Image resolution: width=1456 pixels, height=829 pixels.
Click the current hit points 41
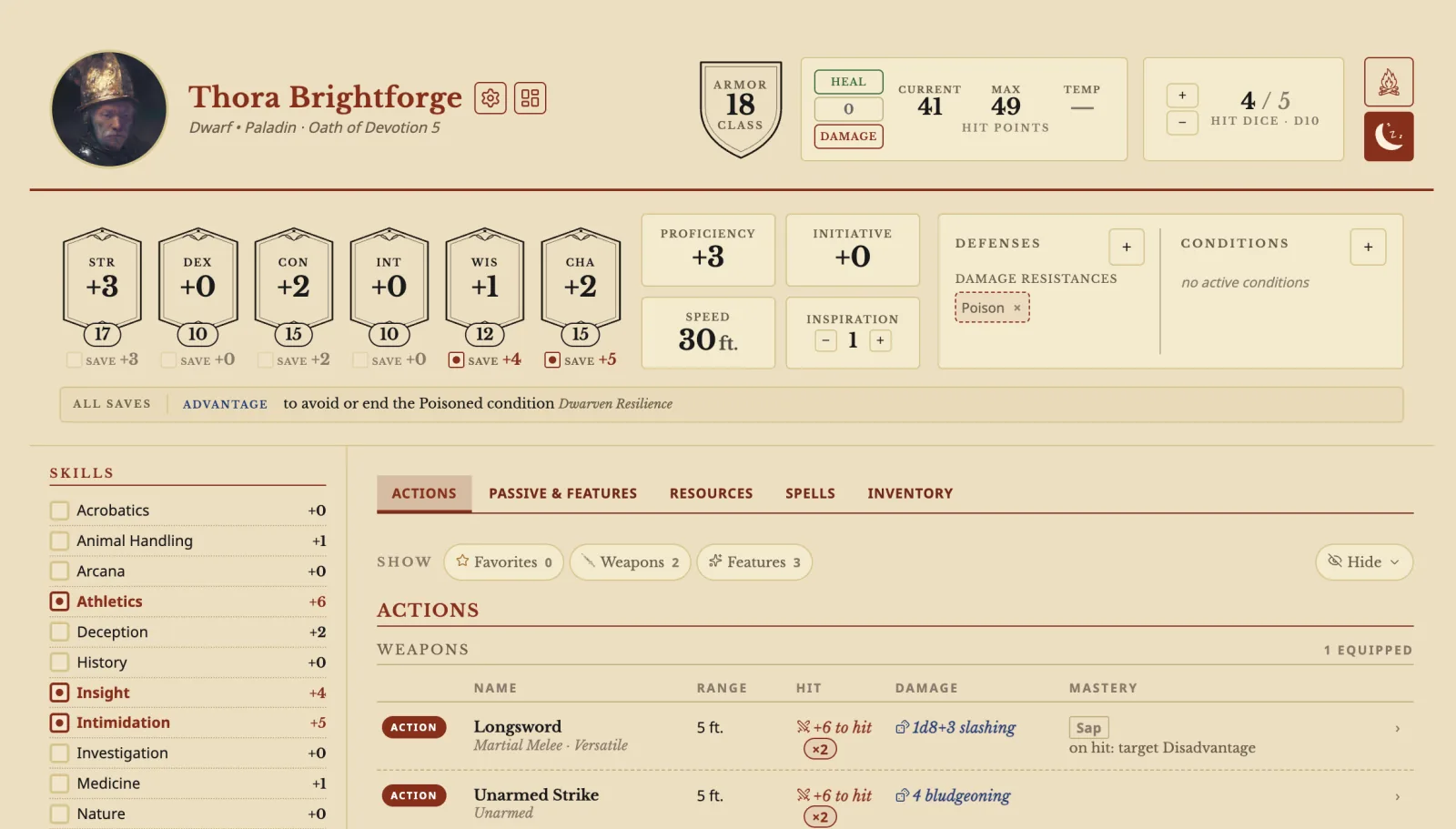point(930,106)
